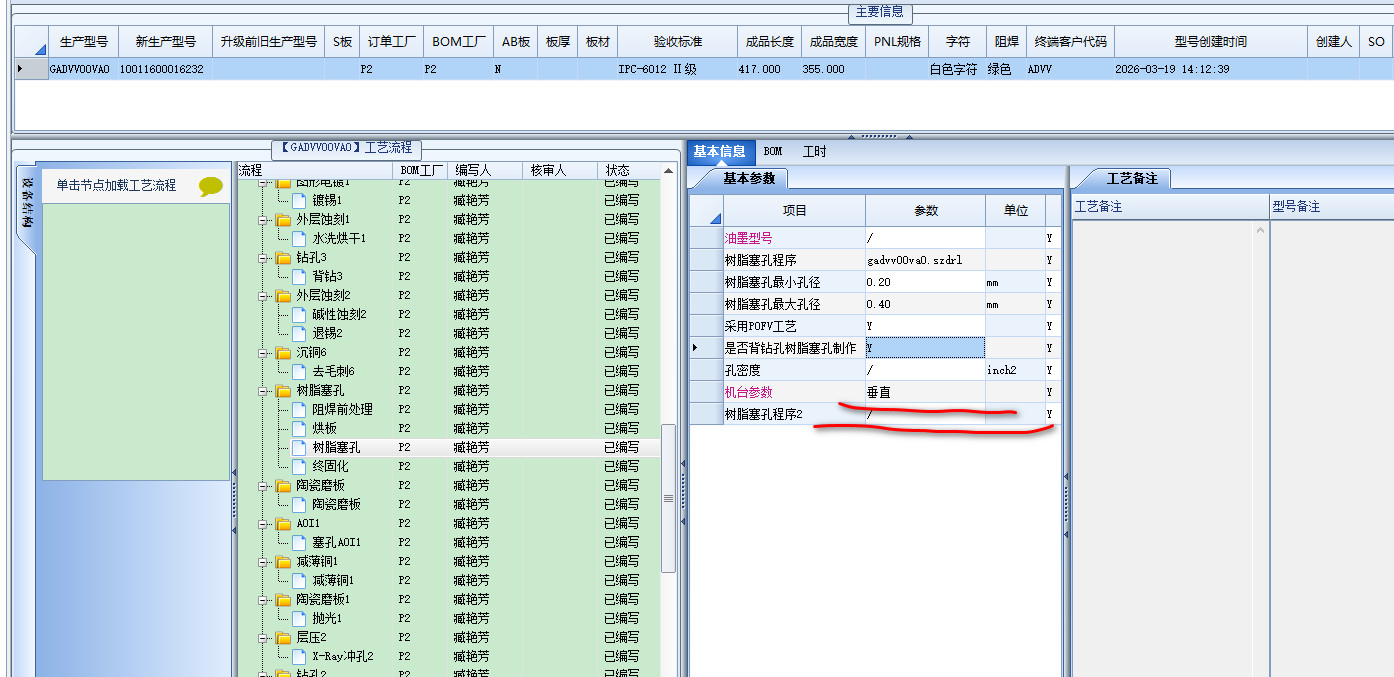Image resolution: width=1394 pixels, height=677 pixels.
Task: Click the document icon beside 碱性蚀刻2
Action: click(299, 314)
